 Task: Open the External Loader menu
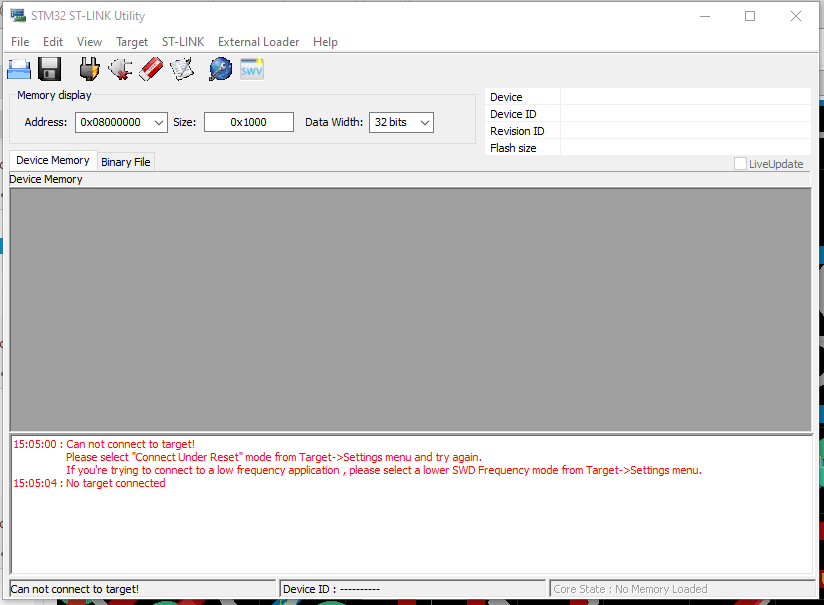pos(259,42)
